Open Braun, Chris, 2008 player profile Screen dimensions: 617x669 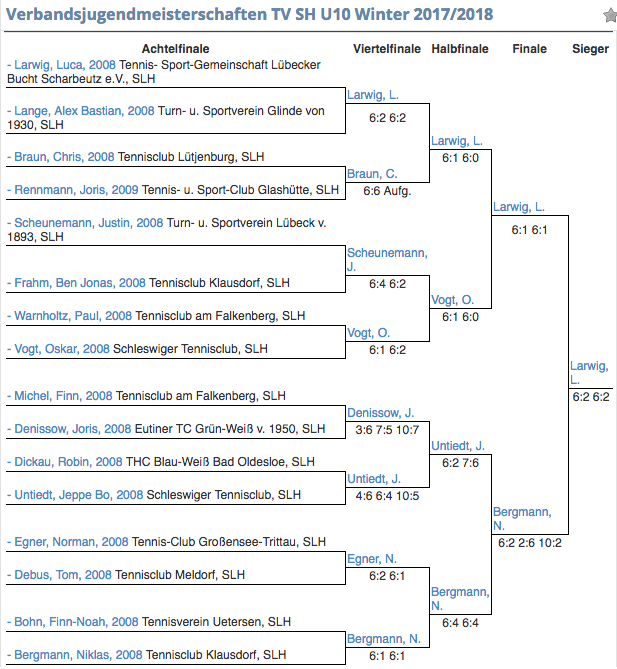click(64, 157)
